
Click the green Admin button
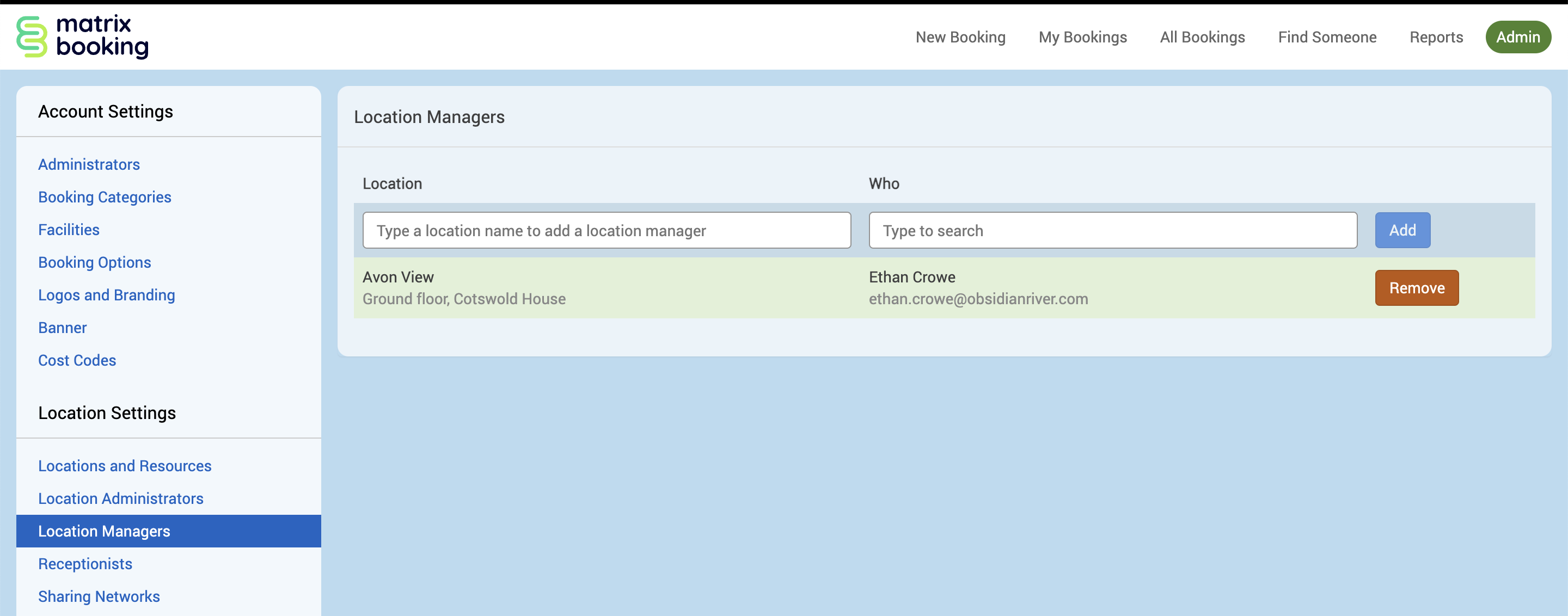pos(1517,37)
